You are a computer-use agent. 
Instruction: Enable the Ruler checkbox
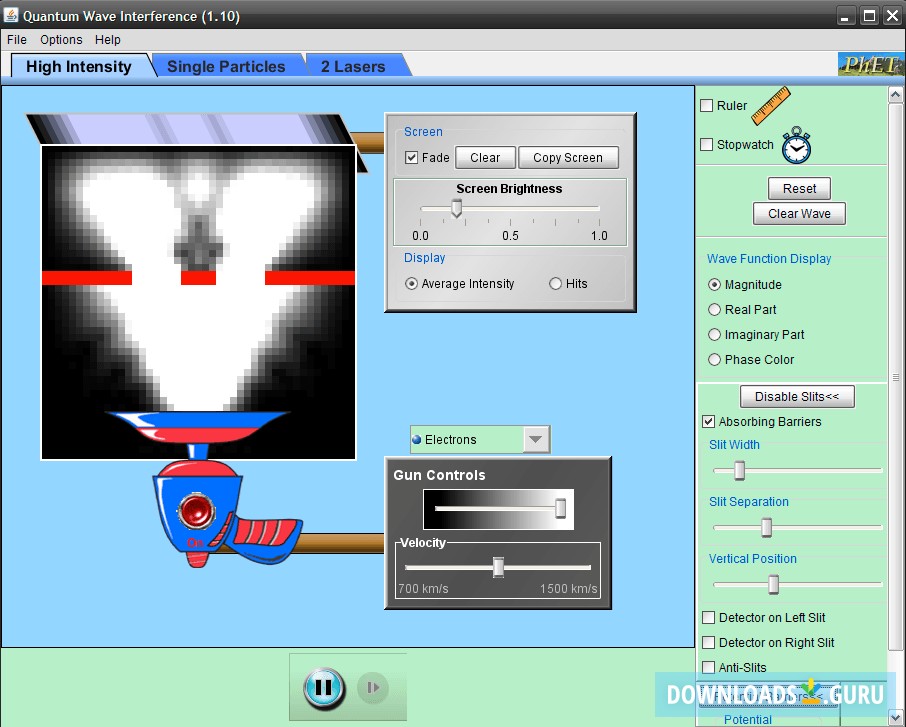click(707, 106)
